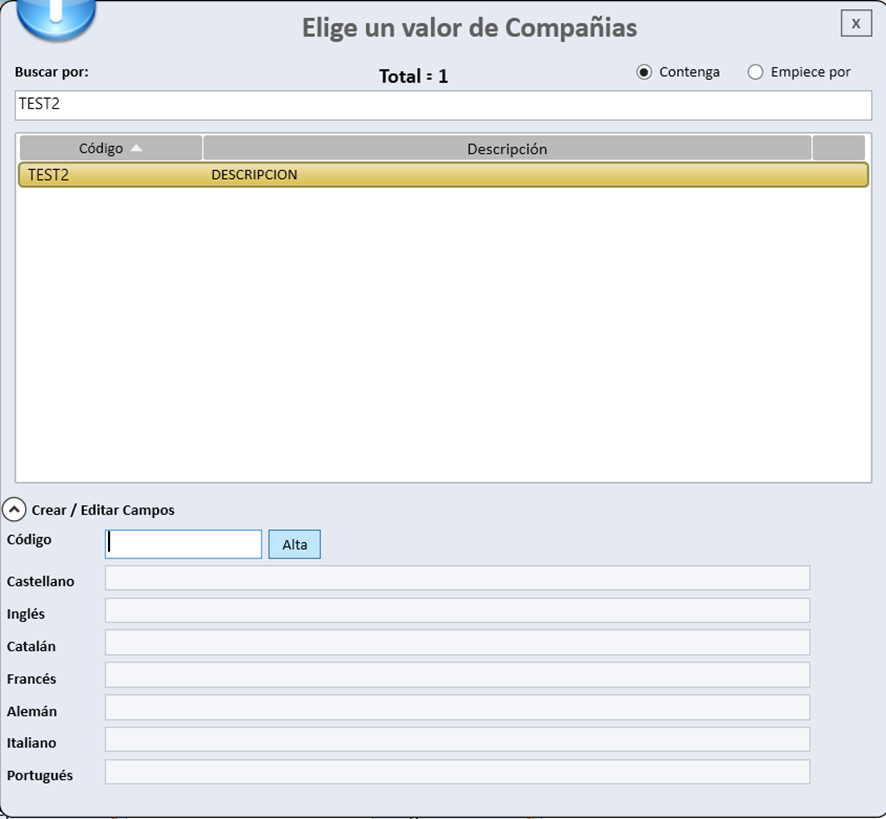Click the Catalán text field
Viewport: 886px width, 819px height.
click(457, 643)
